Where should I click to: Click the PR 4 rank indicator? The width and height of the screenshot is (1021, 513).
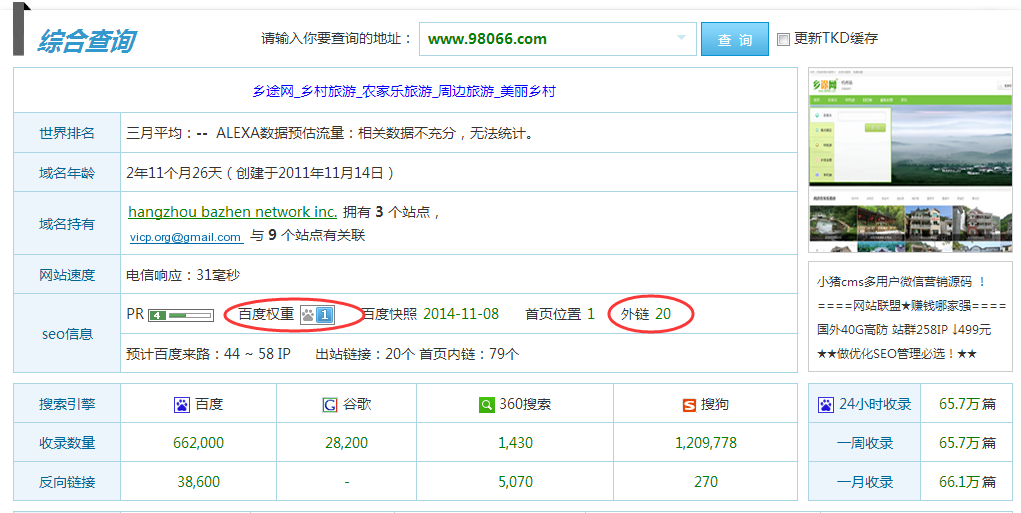pos(181,316)
